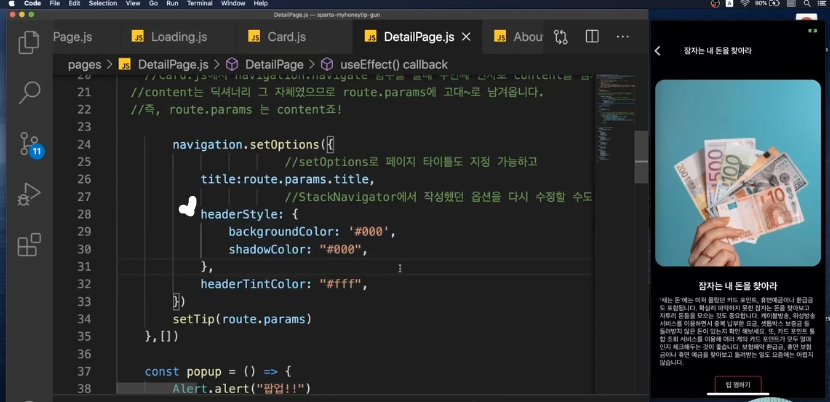Click the DetailPage symbol breadcrumb
Image resolution: width=830 pixels, height=402 pixels.
click(274, 65)
